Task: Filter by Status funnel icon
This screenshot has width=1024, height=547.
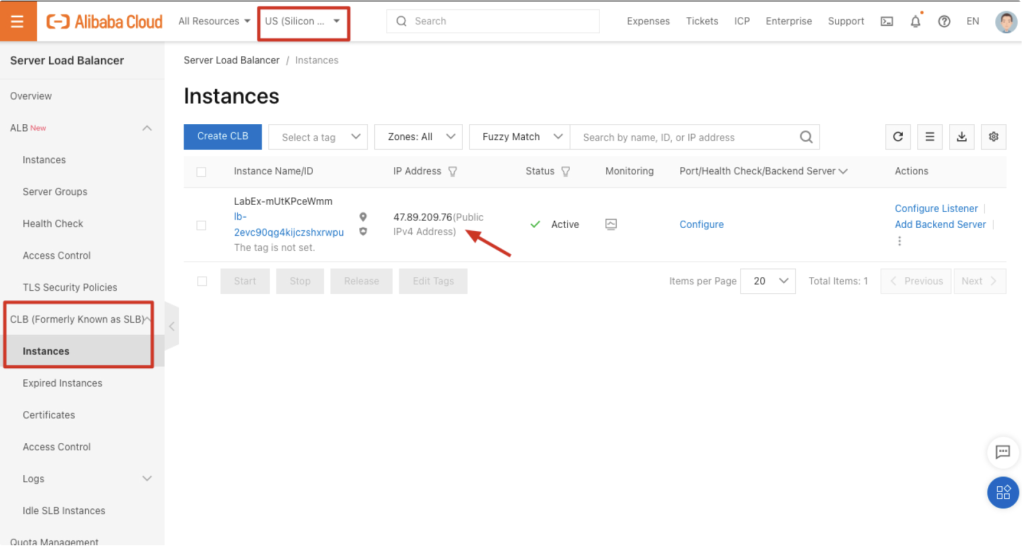Action: tap(566, 172)
